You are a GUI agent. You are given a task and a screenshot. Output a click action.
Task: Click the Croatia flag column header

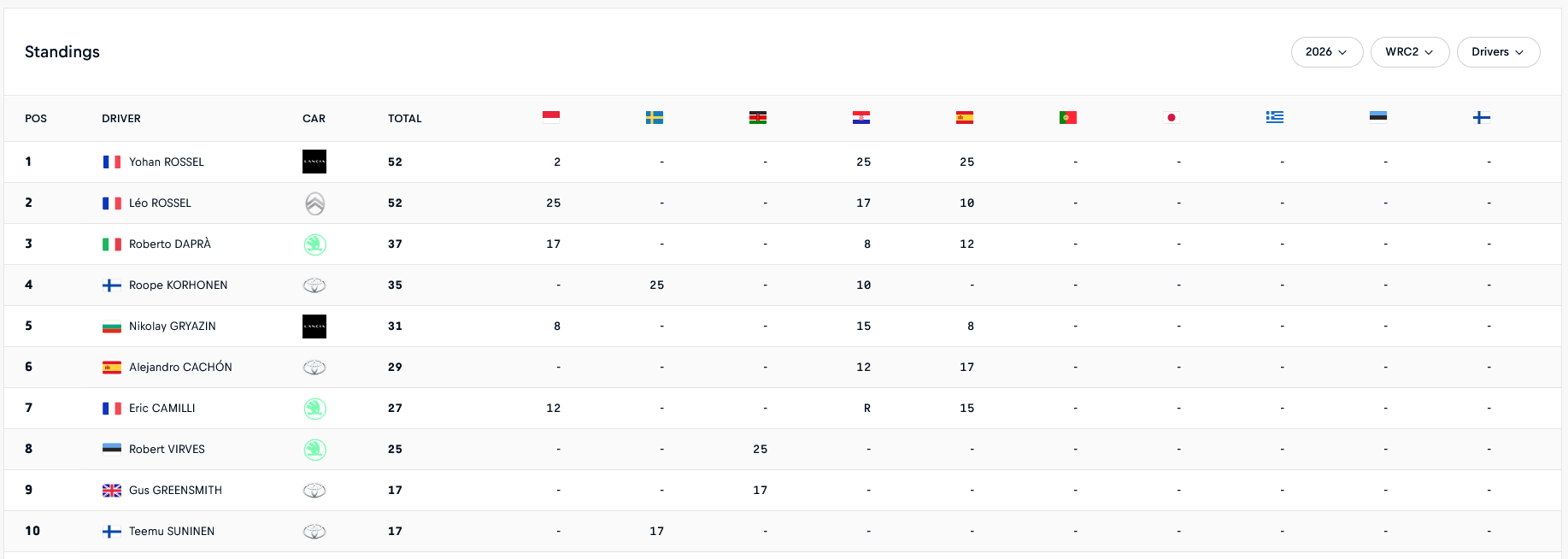coord(861,118)
